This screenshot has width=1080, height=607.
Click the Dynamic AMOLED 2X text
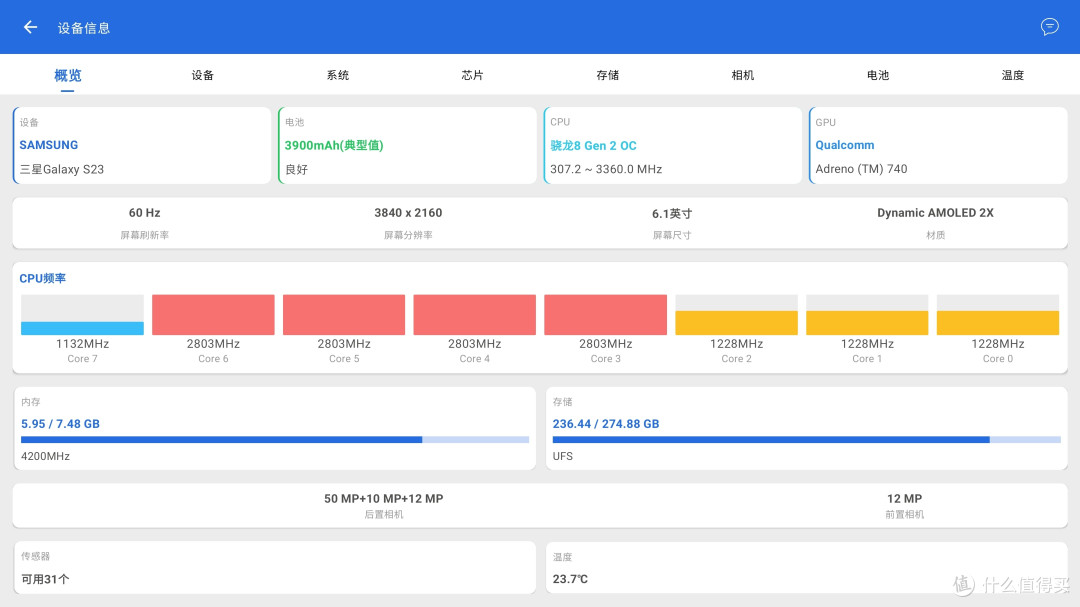(x=935, y=213)
